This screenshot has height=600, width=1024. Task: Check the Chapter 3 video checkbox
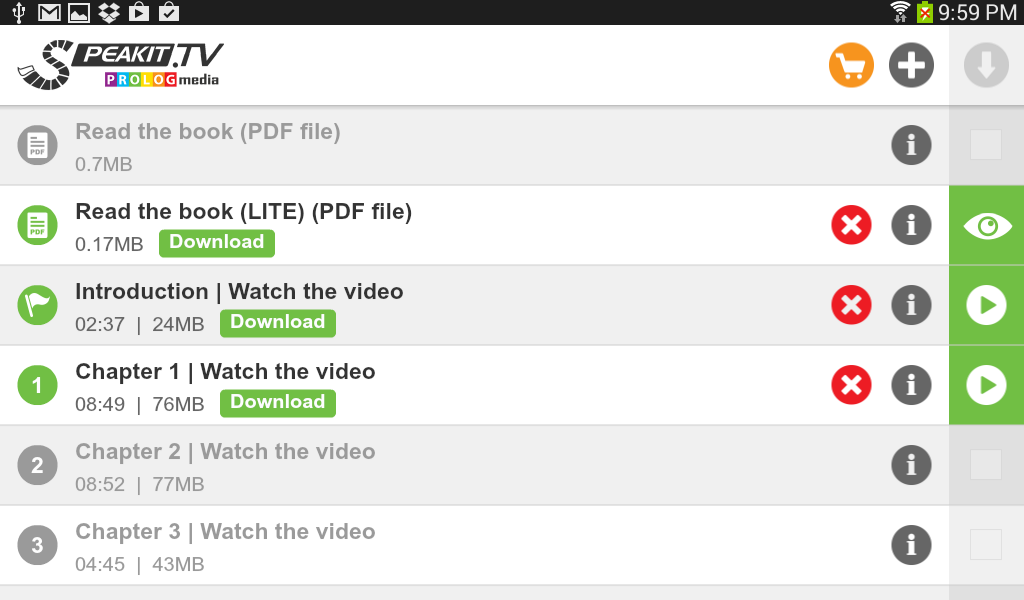986,545
